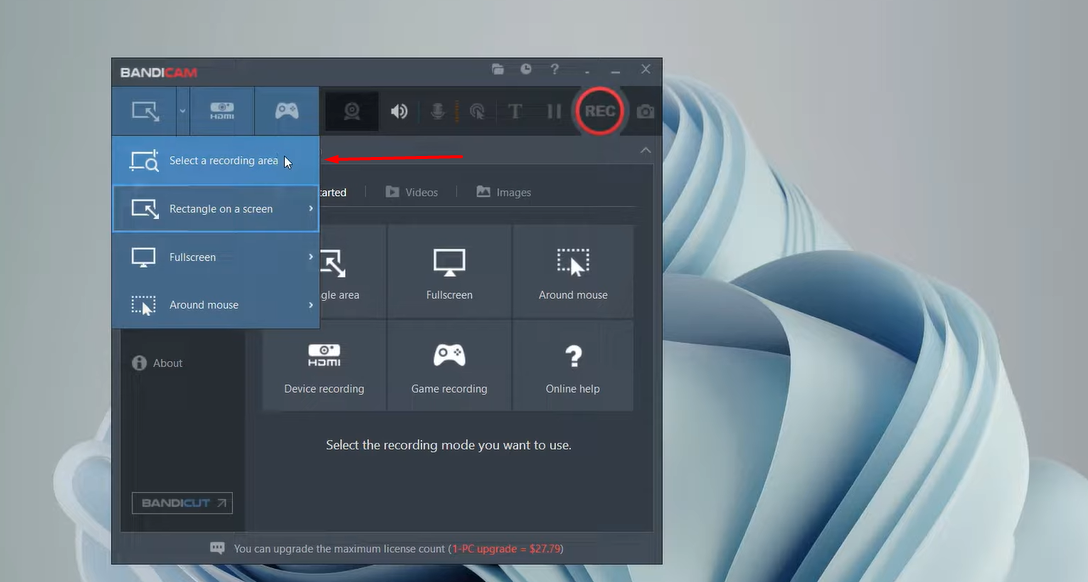Click the text overlay T icon
Image resolution: width=1088 pixels, height=582 pixels.
(515, 111)
